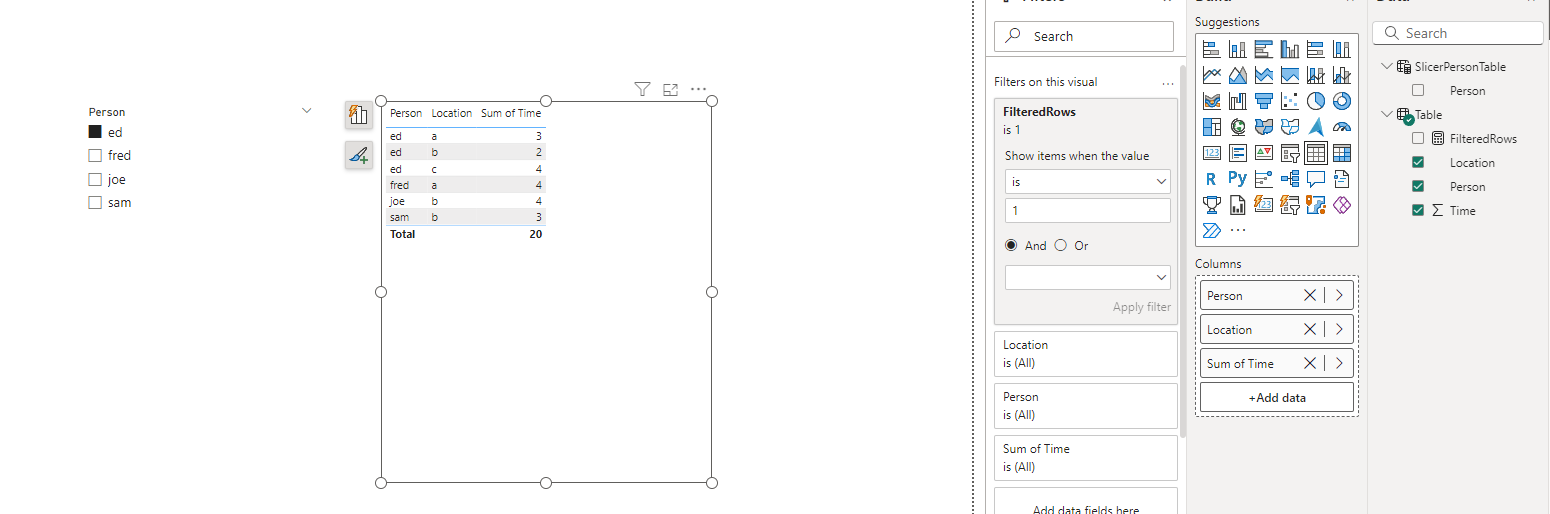Click the Filters pane search box
Image resolution: width=1550 pixels, height=514 pixels.
coord(1084,36)
